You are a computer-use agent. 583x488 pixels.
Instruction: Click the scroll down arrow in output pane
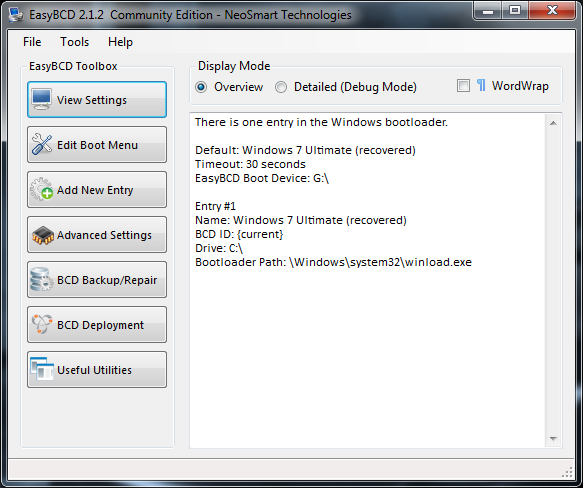(x=553, y=439)
